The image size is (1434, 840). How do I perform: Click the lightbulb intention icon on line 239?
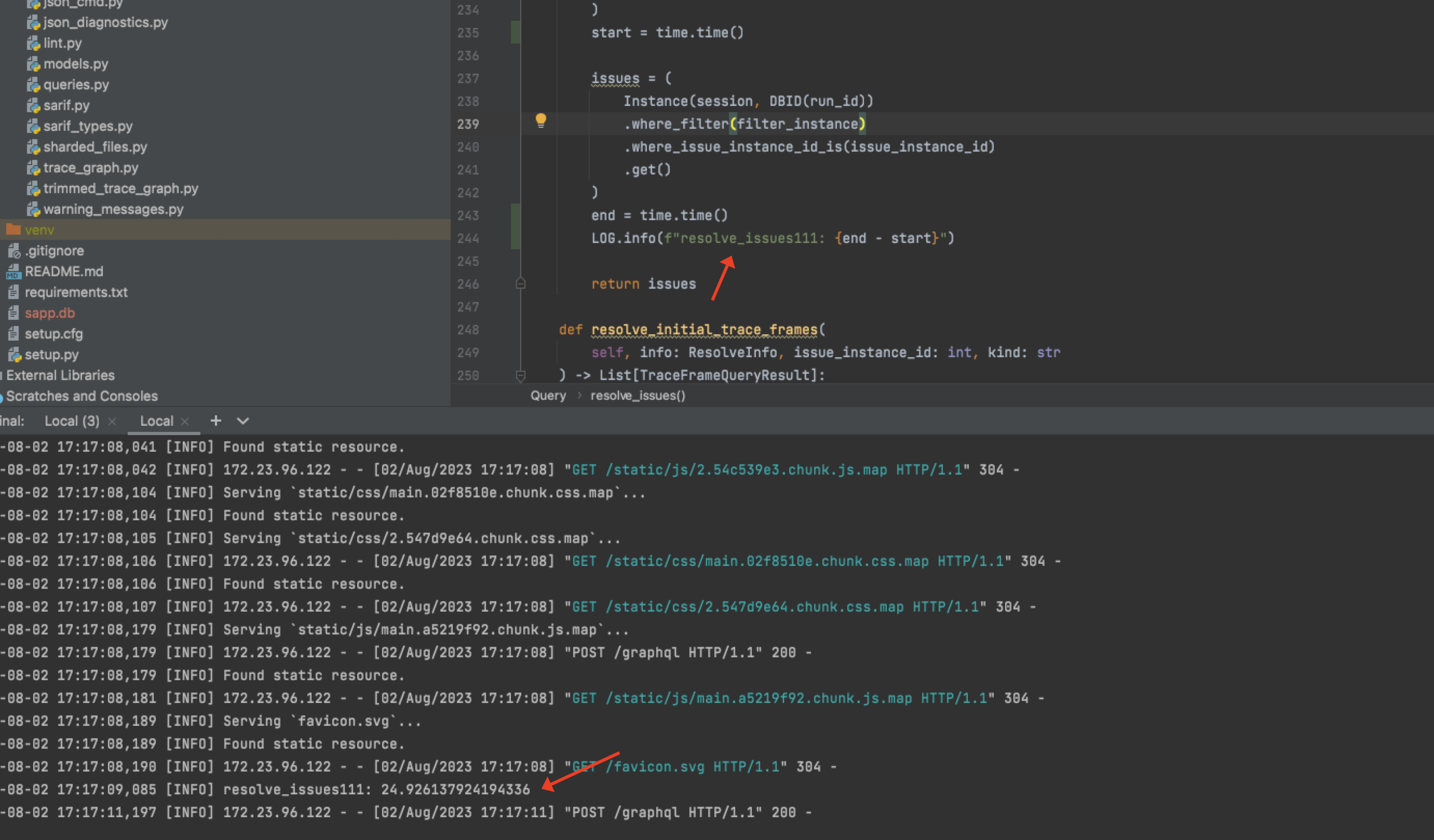540,120
